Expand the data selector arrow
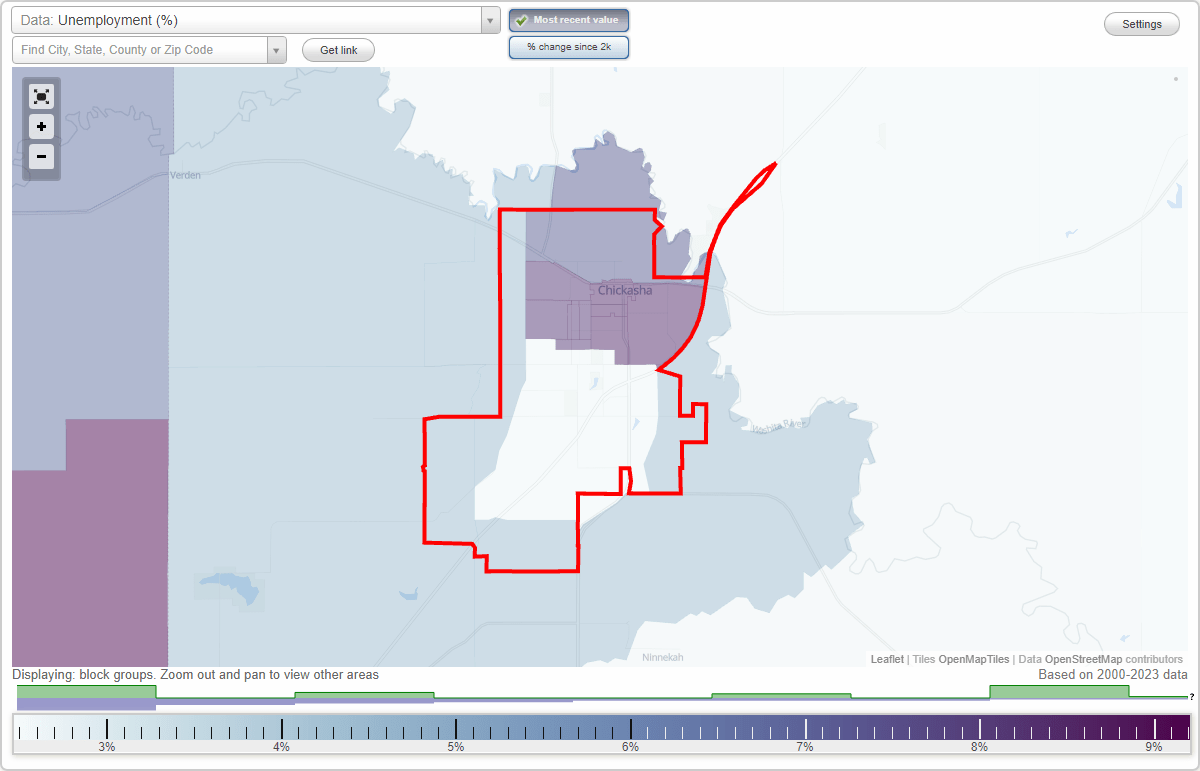1200x771 pixels. (x=490, y=20)
